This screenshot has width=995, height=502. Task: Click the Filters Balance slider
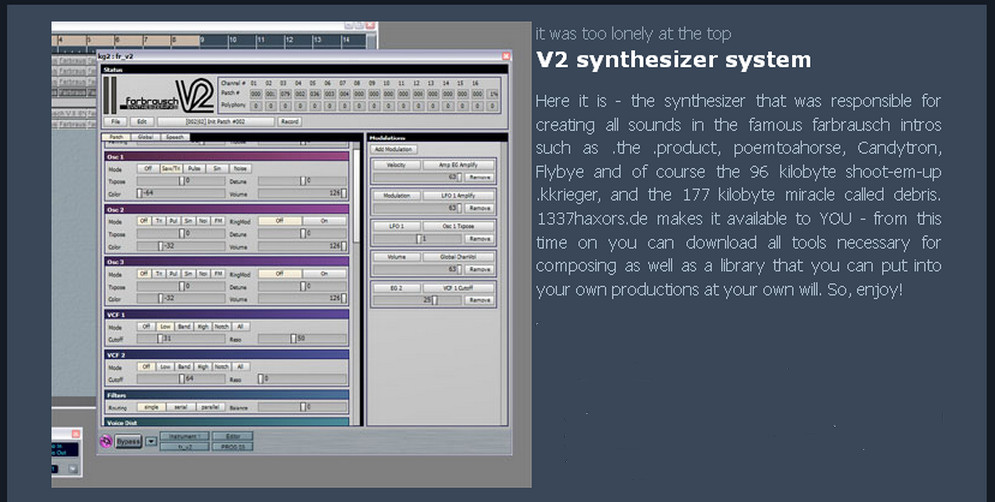click(303, 407)
